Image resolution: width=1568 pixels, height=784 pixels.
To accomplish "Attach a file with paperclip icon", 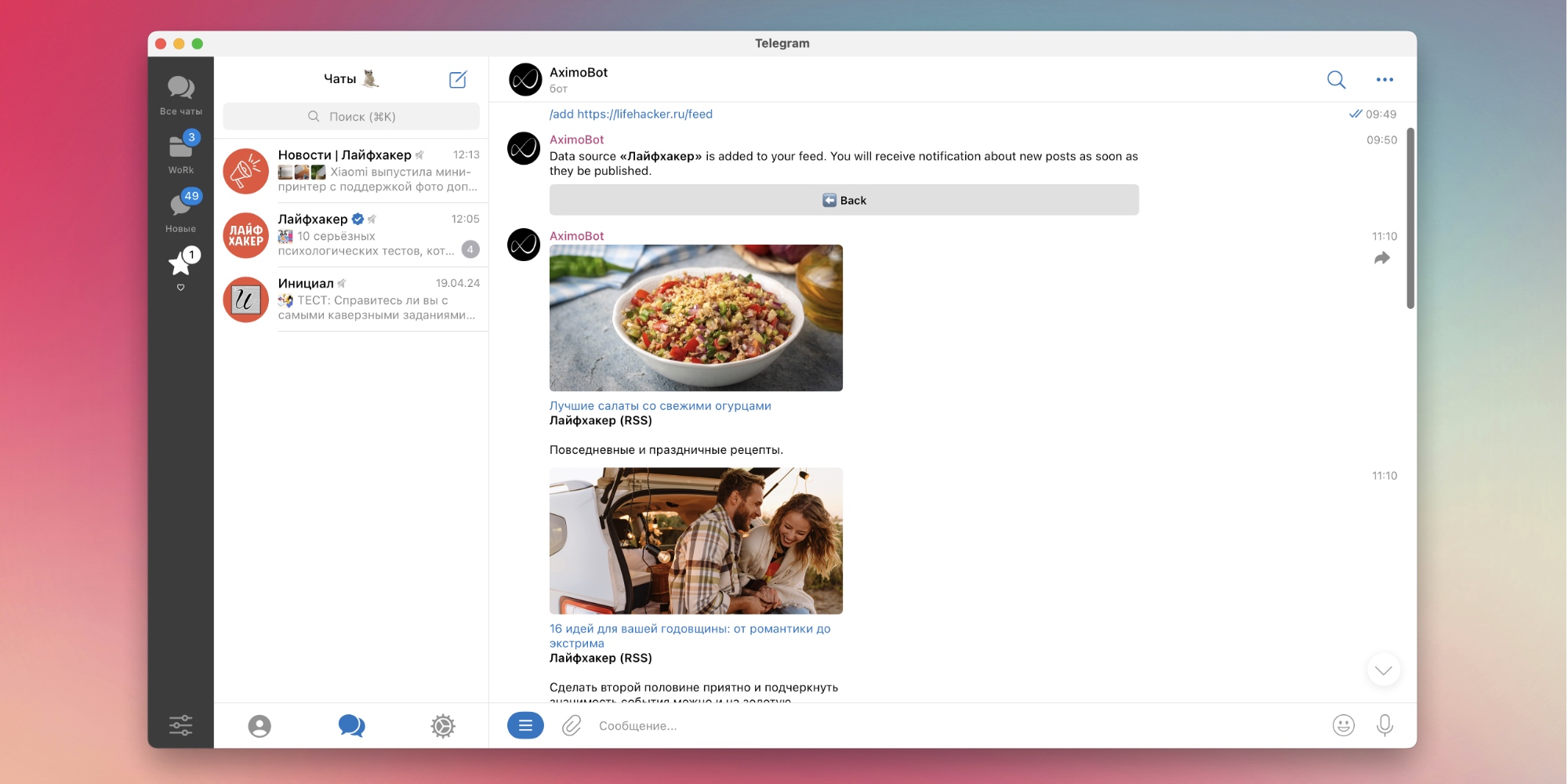I will pyautogui.click(x=572, y=726).
